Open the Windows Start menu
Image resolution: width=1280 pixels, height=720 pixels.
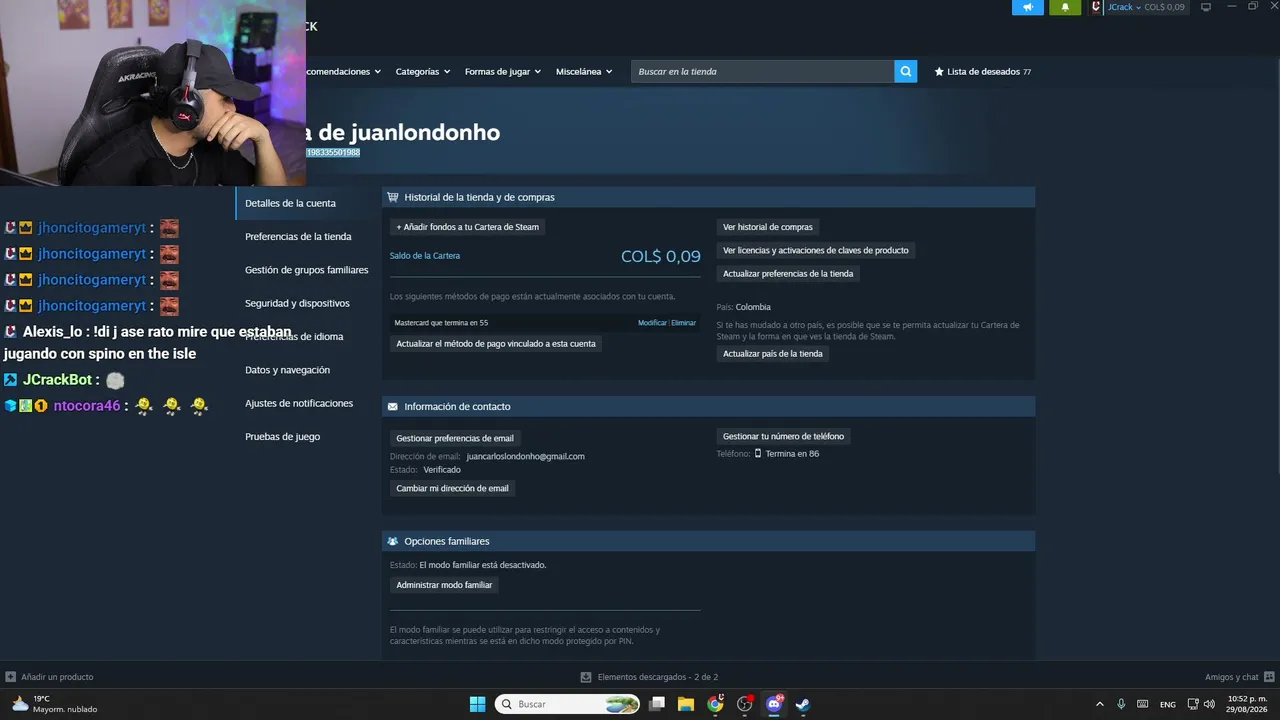(x=477, y=704)
